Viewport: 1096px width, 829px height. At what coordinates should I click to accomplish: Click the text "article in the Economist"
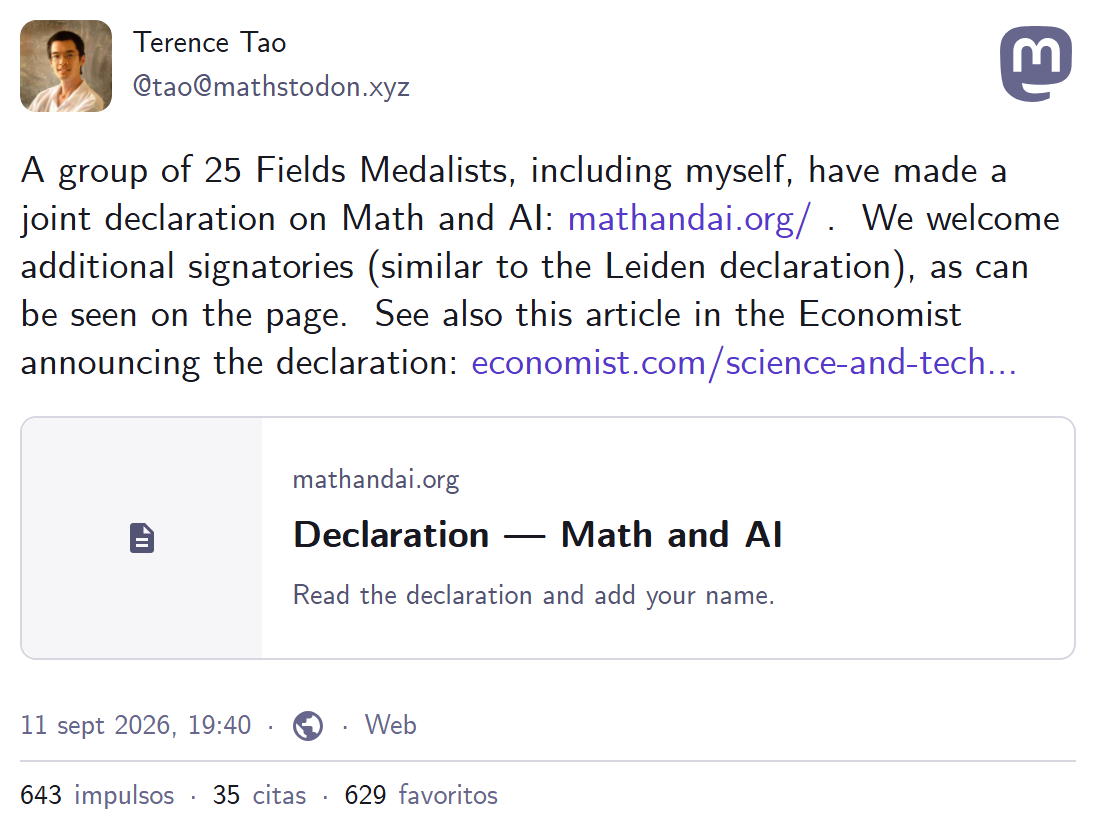773,315
